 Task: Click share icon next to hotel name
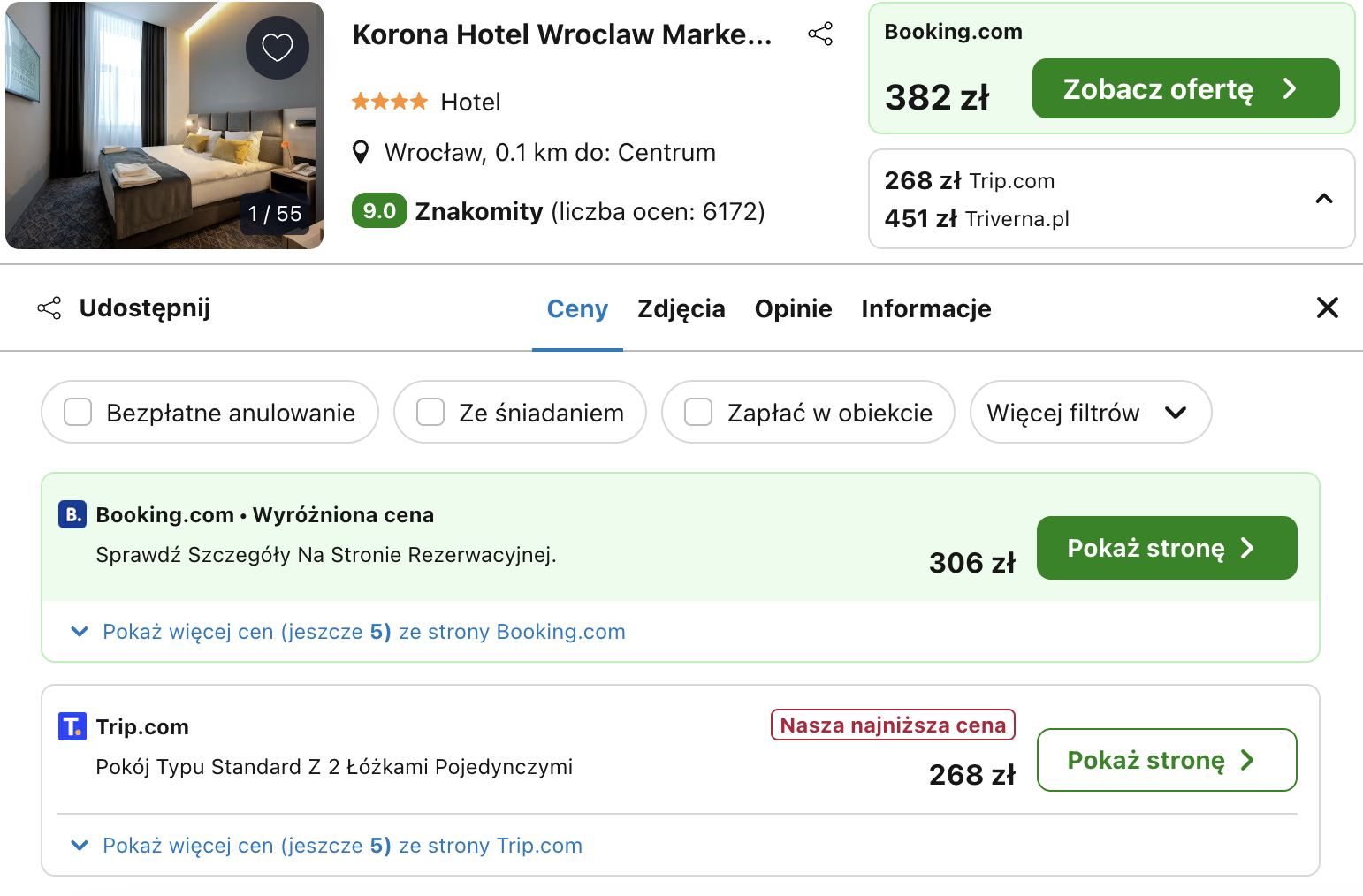820,34
